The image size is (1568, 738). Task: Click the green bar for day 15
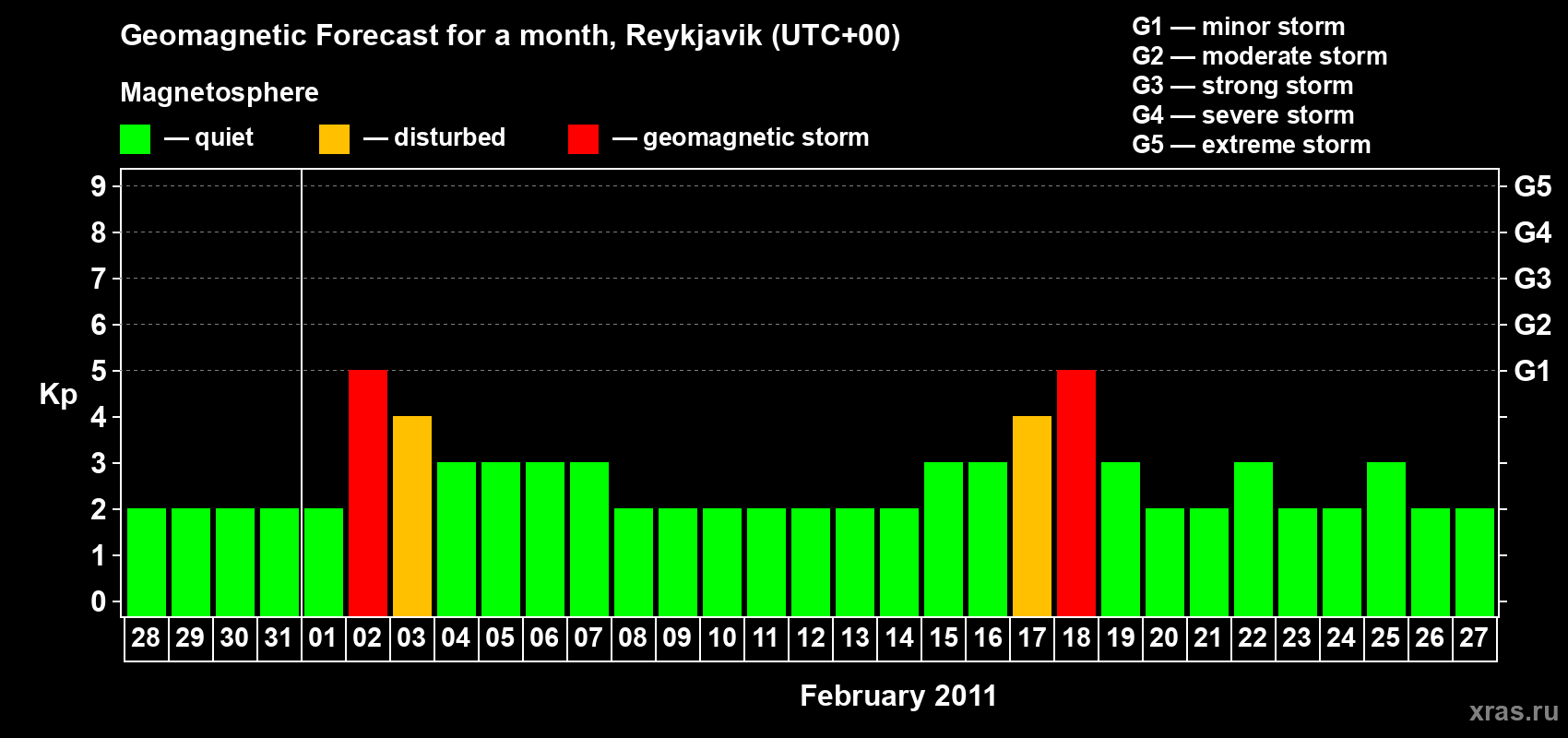(944, 539)
